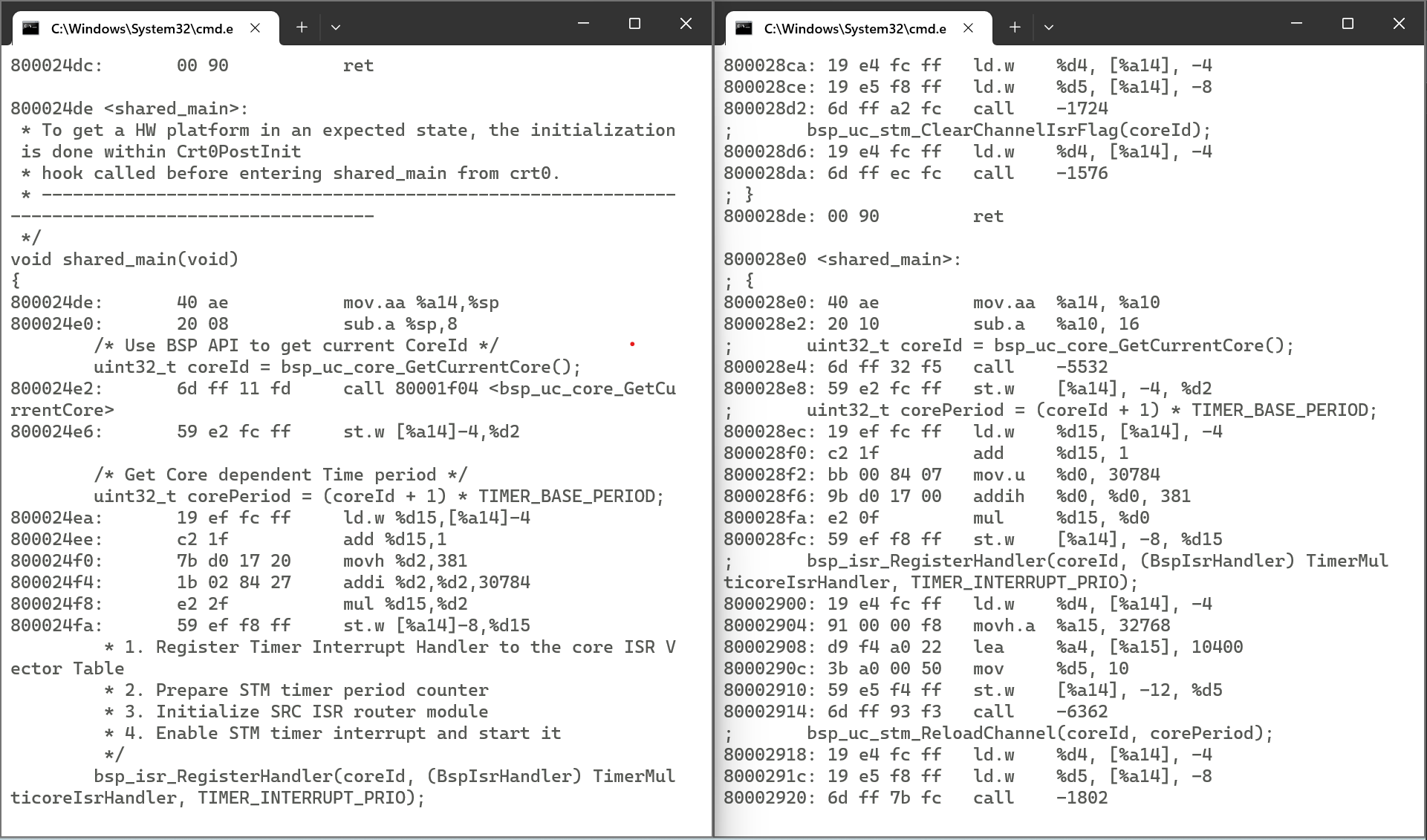Click the cmd icon on the left terminal tab

pyautogui.click(x=30, y=26)
